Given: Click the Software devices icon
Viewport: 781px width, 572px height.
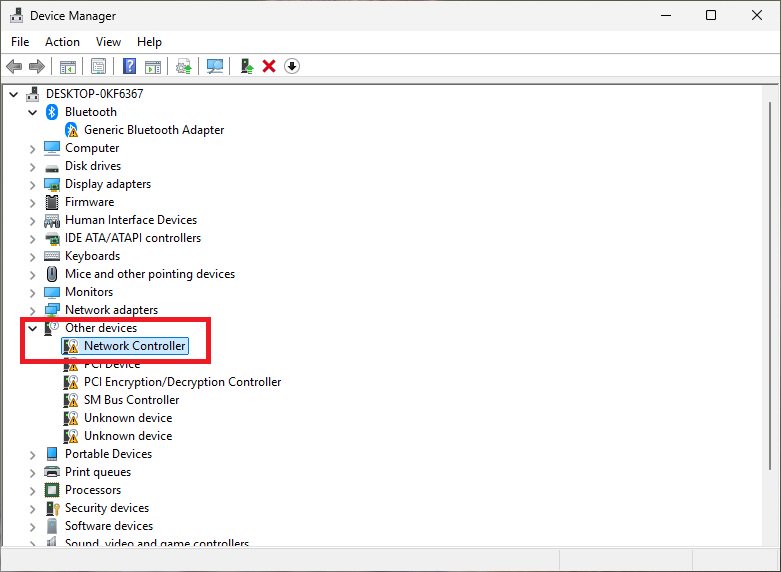Looking at the screenshot, I should pos(52,526).
